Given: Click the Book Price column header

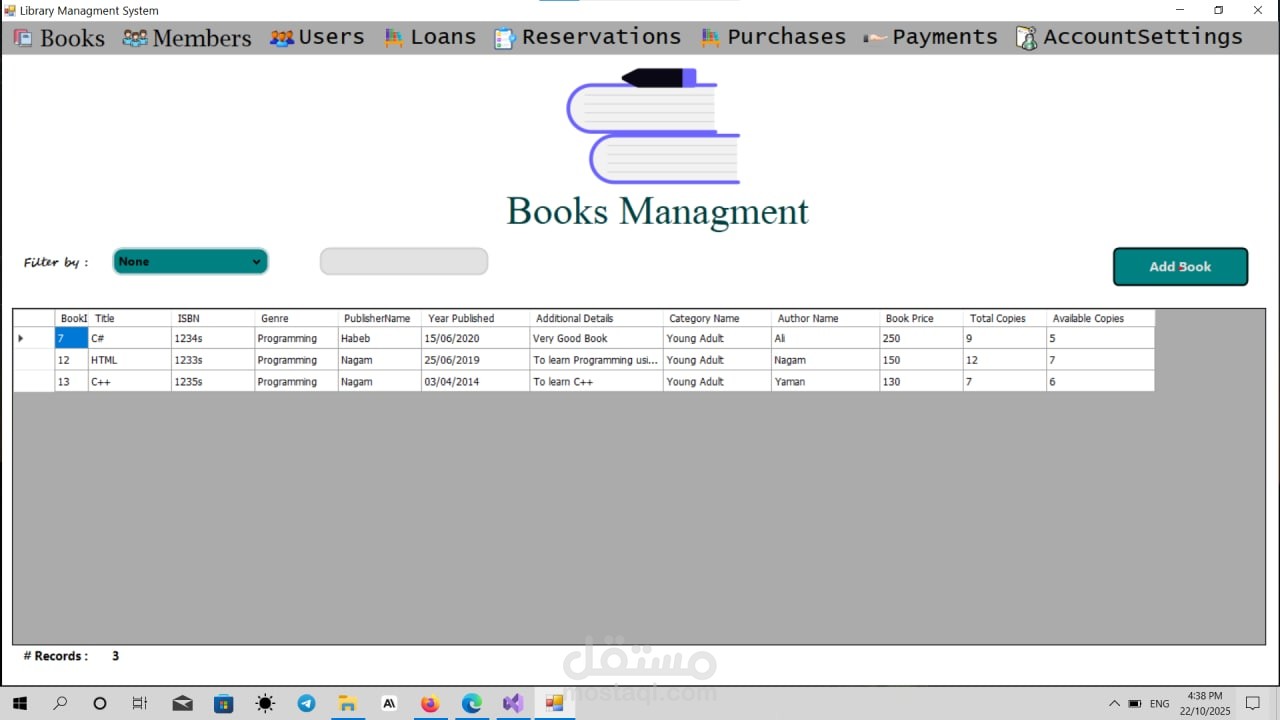Looking at the screenshot, I should point(921,318).
